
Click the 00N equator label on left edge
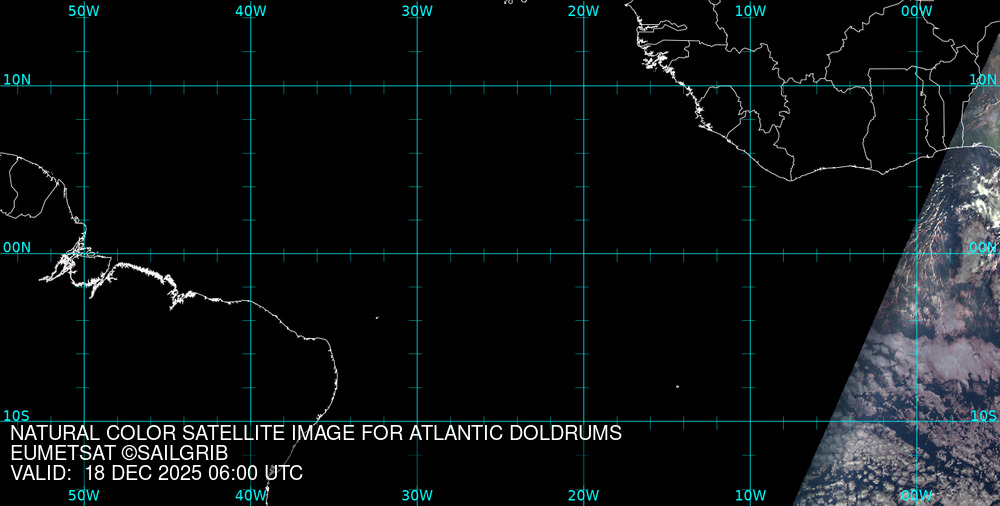[x=17, y=247]
